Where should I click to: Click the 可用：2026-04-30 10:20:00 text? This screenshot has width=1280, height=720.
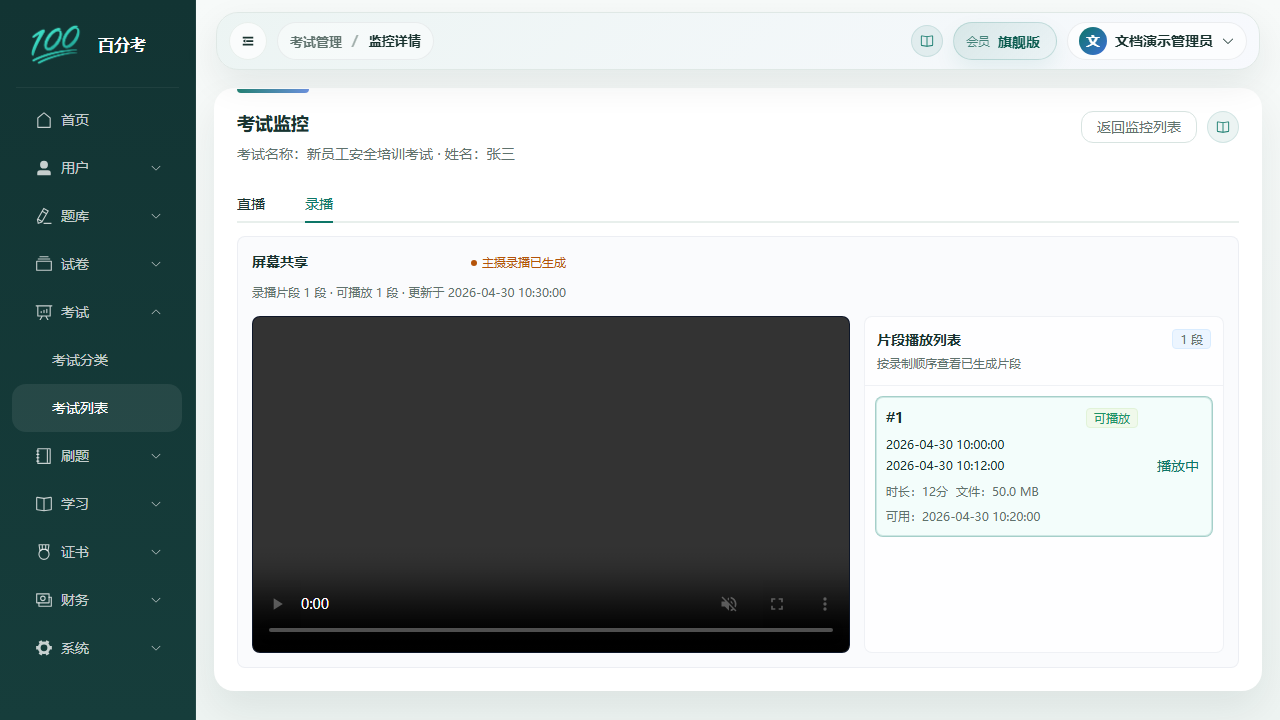click(963, 517)
